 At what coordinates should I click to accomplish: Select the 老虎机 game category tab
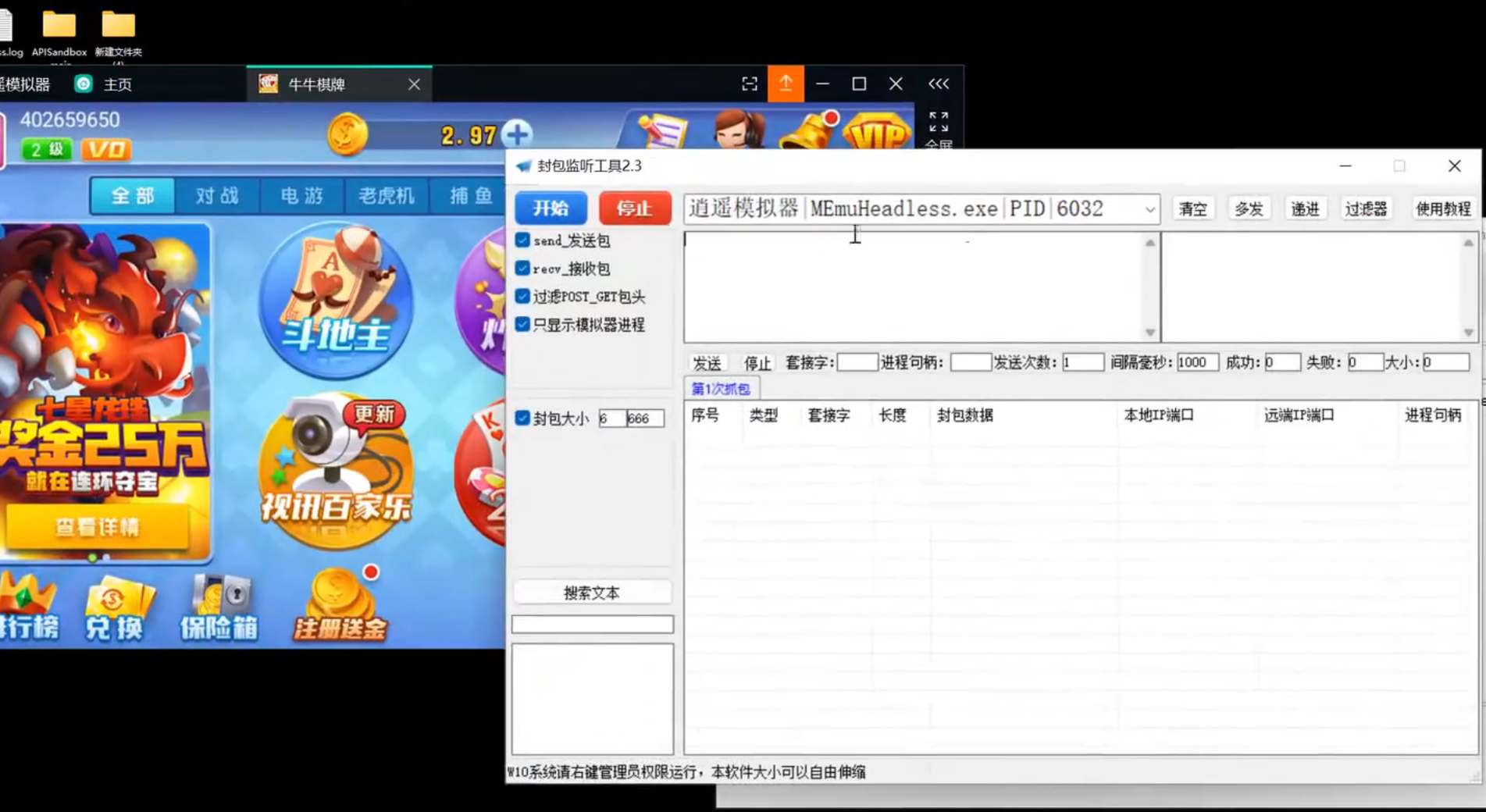pos(386,195)
